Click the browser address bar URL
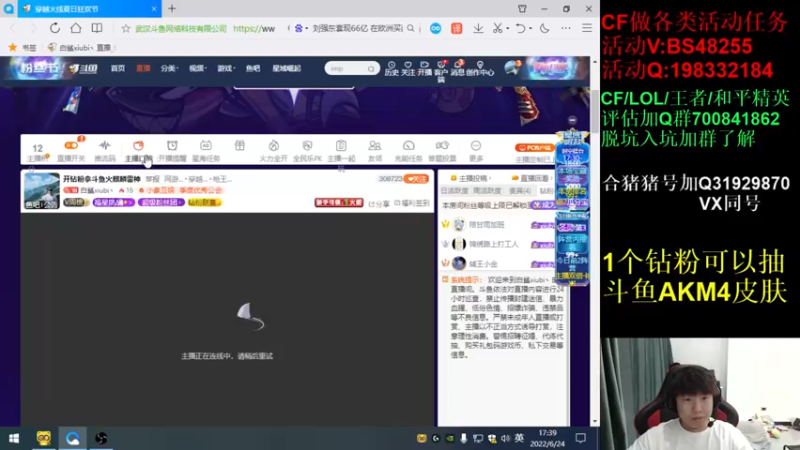This screenshot has height=450, width=800. (x=254, y=29)
